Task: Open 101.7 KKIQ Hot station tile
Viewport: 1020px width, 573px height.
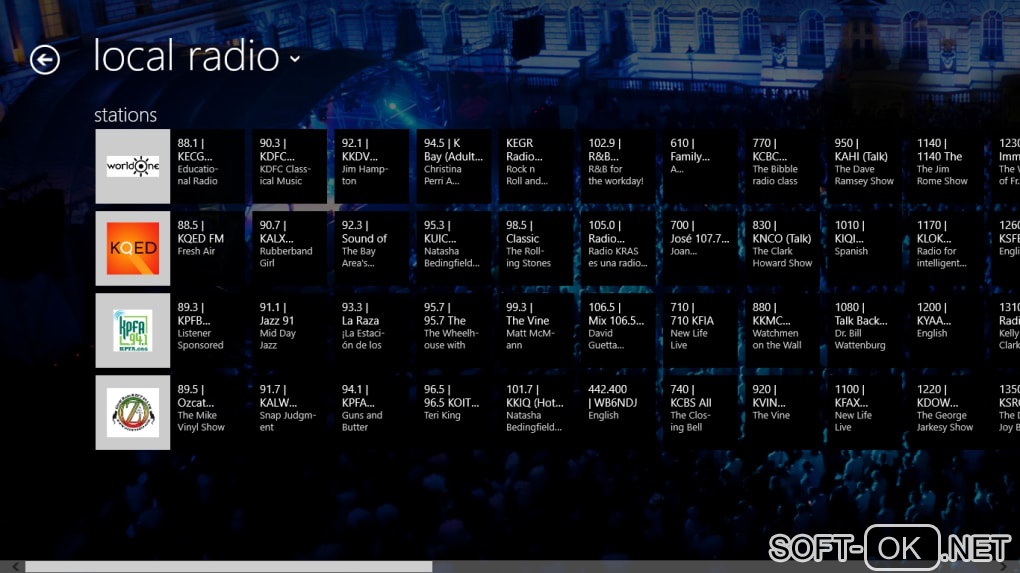Action: (536, 412)
